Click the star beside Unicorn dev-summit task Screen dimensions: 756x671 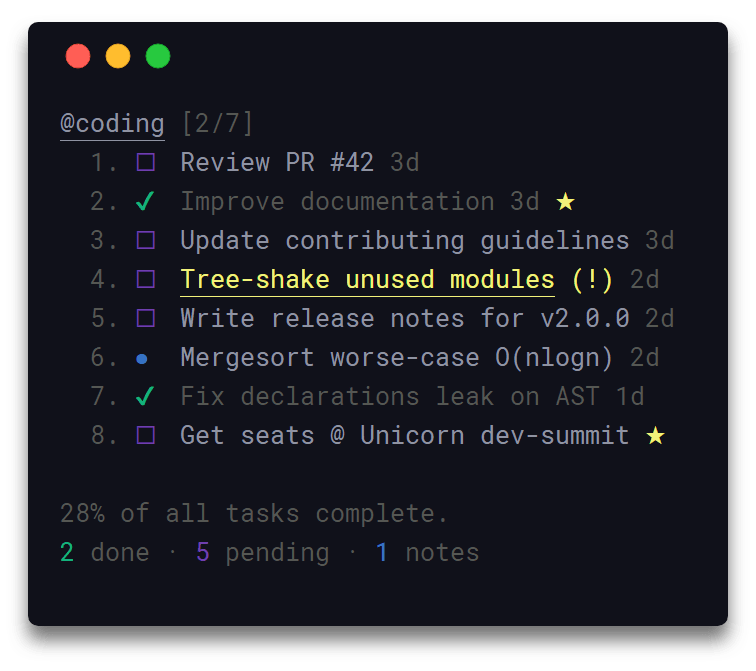tap(655, 436)
